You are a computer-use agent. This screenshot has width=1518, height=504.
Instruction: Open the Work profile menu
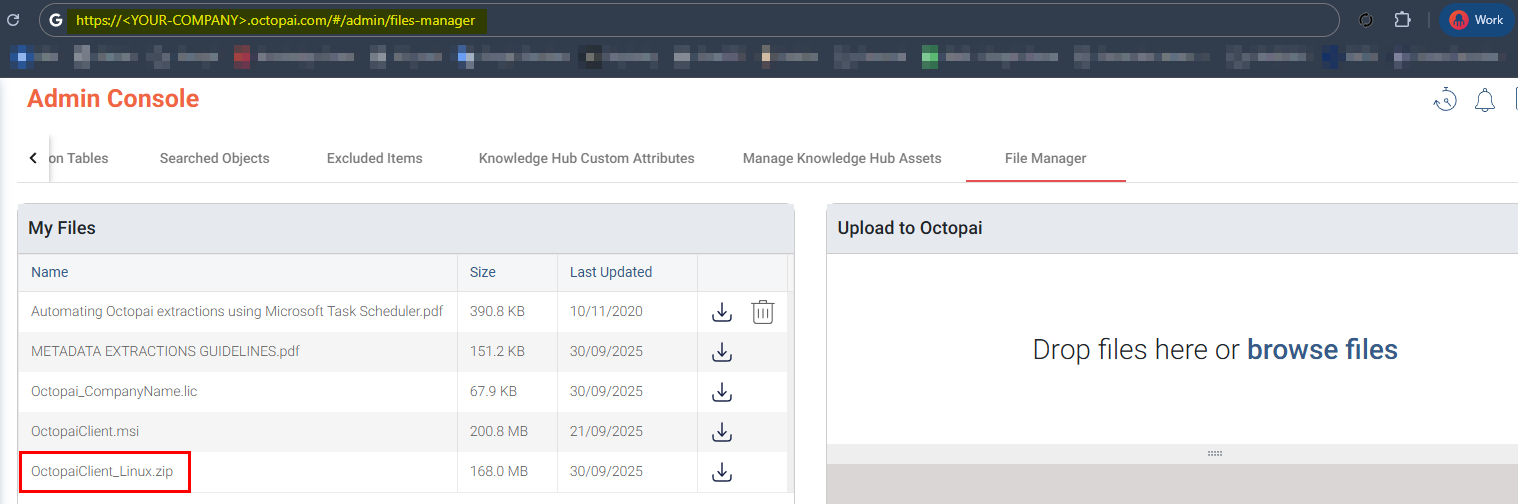click(1476, 20)
